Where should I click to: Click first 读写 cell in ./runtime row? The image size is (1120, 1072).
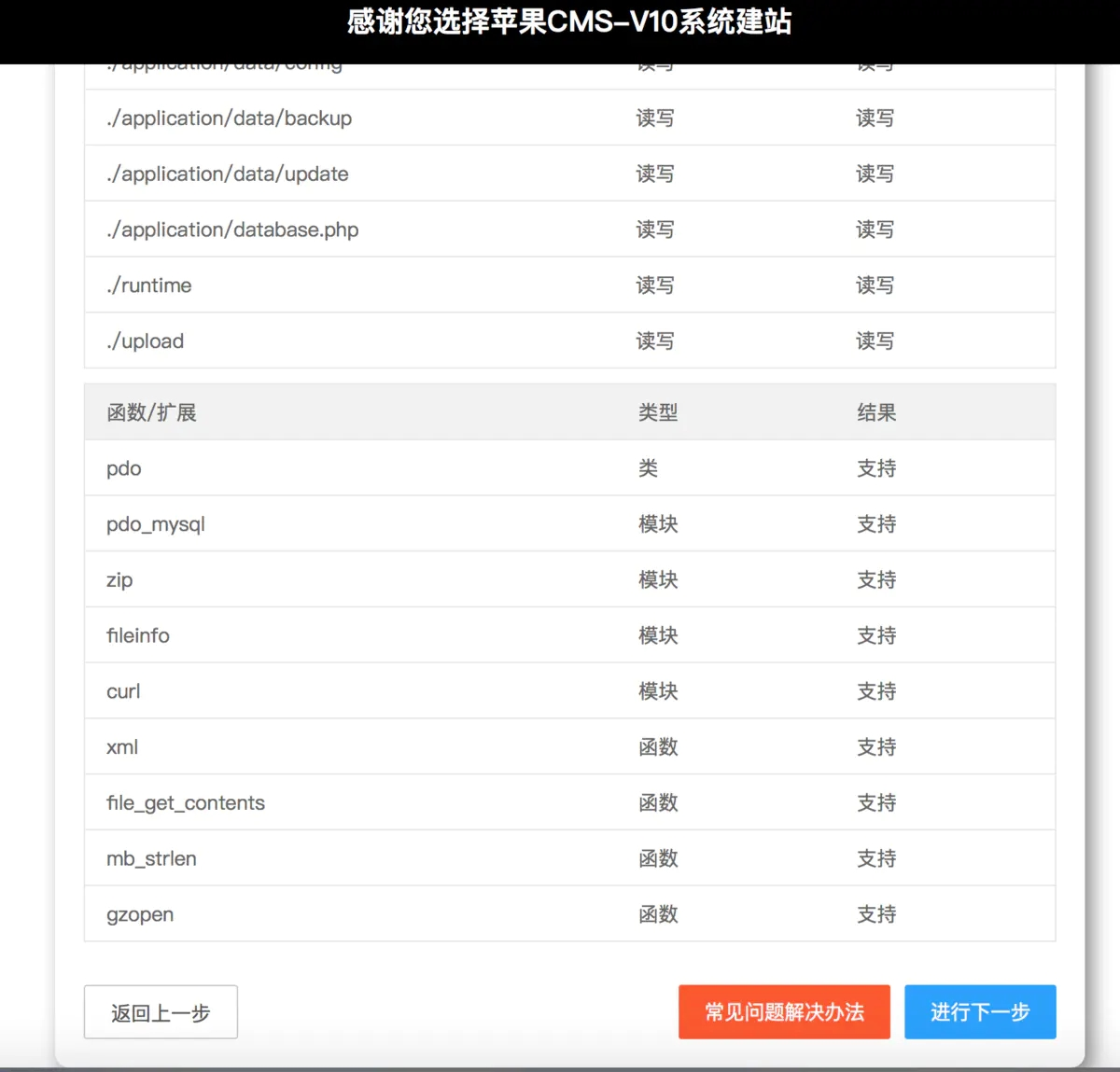coord(655,285)
